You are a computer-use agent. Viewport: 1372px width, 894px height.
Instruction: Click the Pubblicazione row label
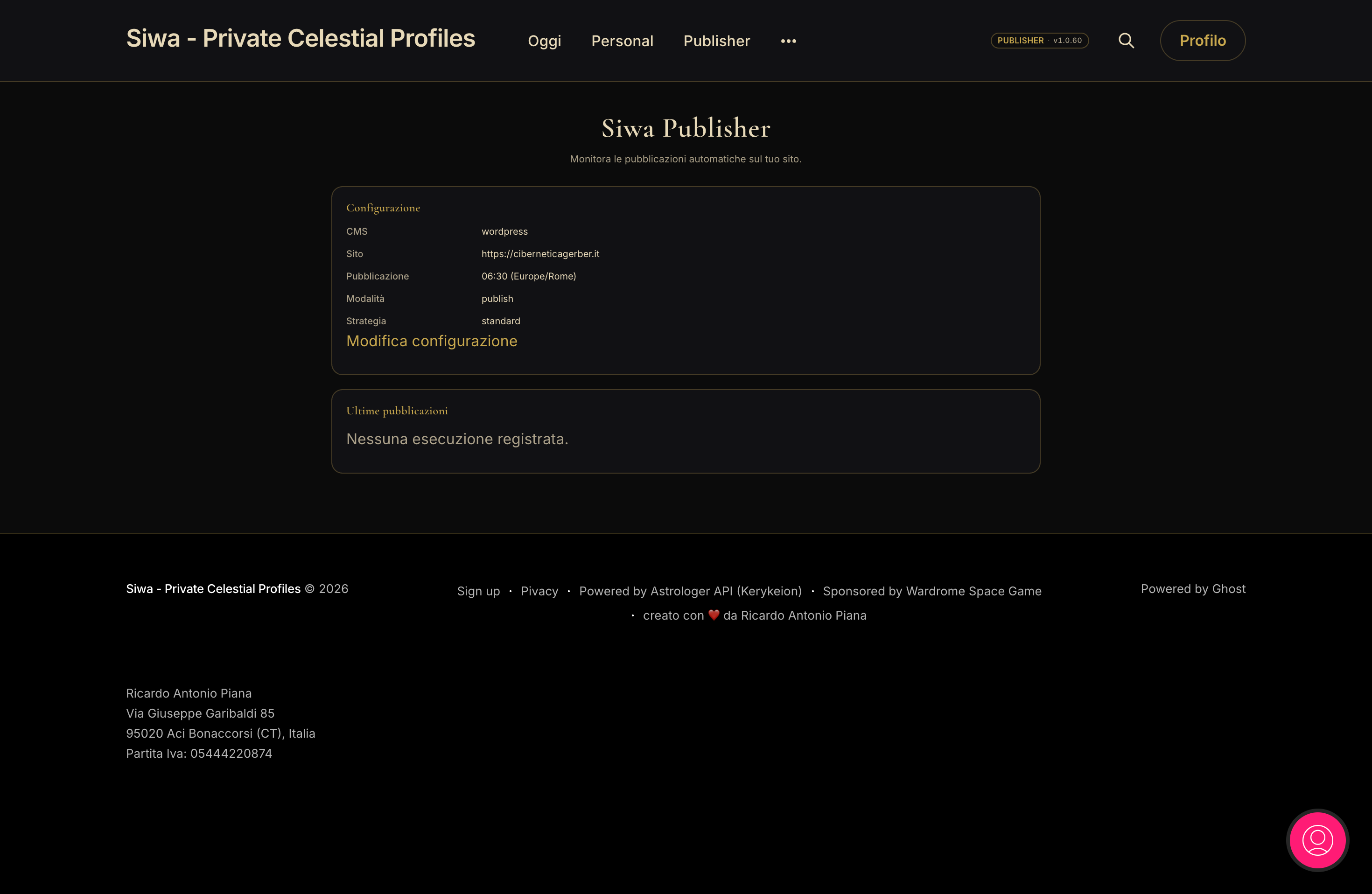pyautogui.click(x=377, y=276)
